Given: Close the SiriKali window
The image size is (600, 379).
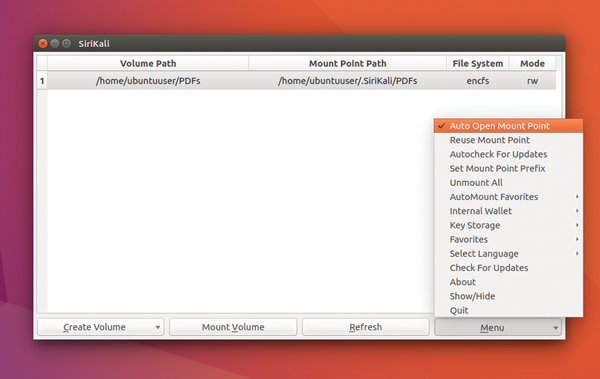Looking at the screenshot, I should point(43,44).
